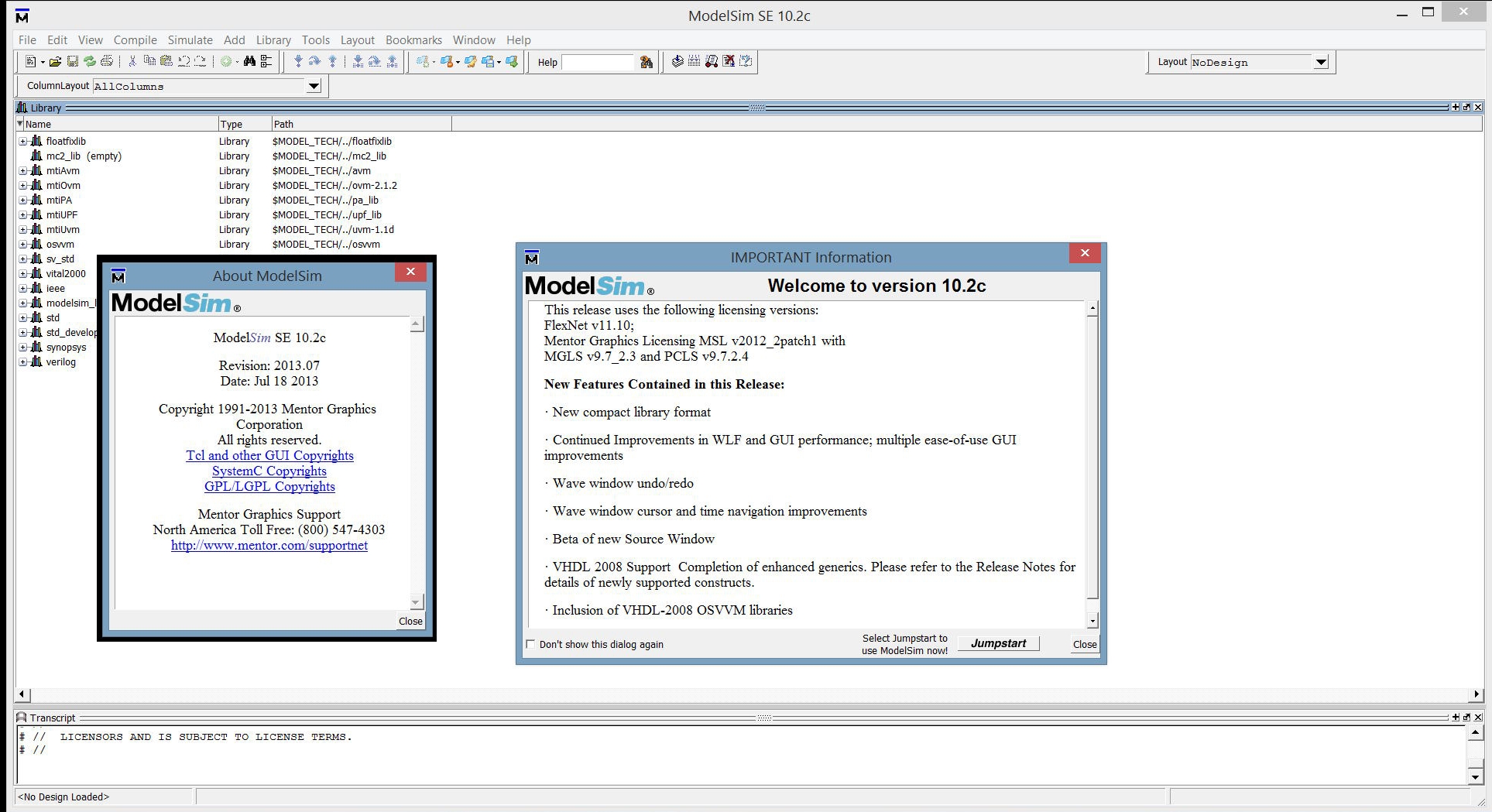Click the delete bookmark icon with orange minus
1492x812 pixels.
coord(447,62)
